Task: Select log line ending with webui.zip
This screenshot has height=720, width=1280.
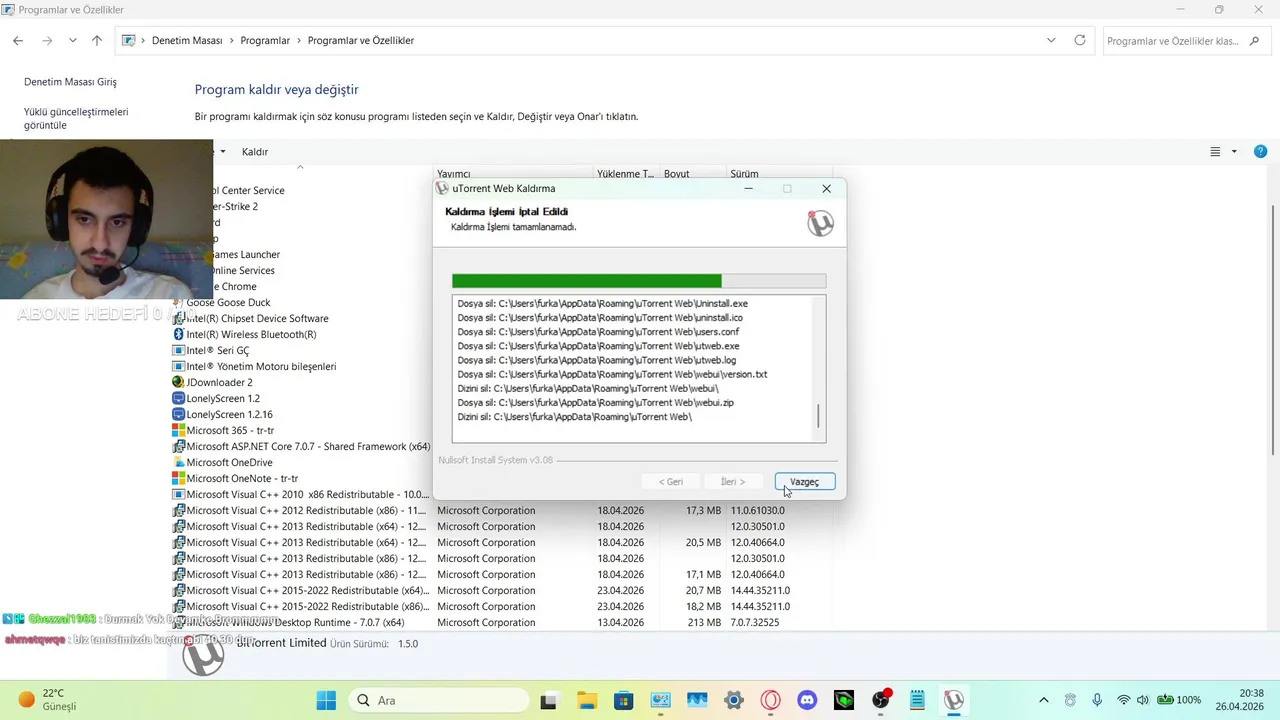Action: point(595,402)
